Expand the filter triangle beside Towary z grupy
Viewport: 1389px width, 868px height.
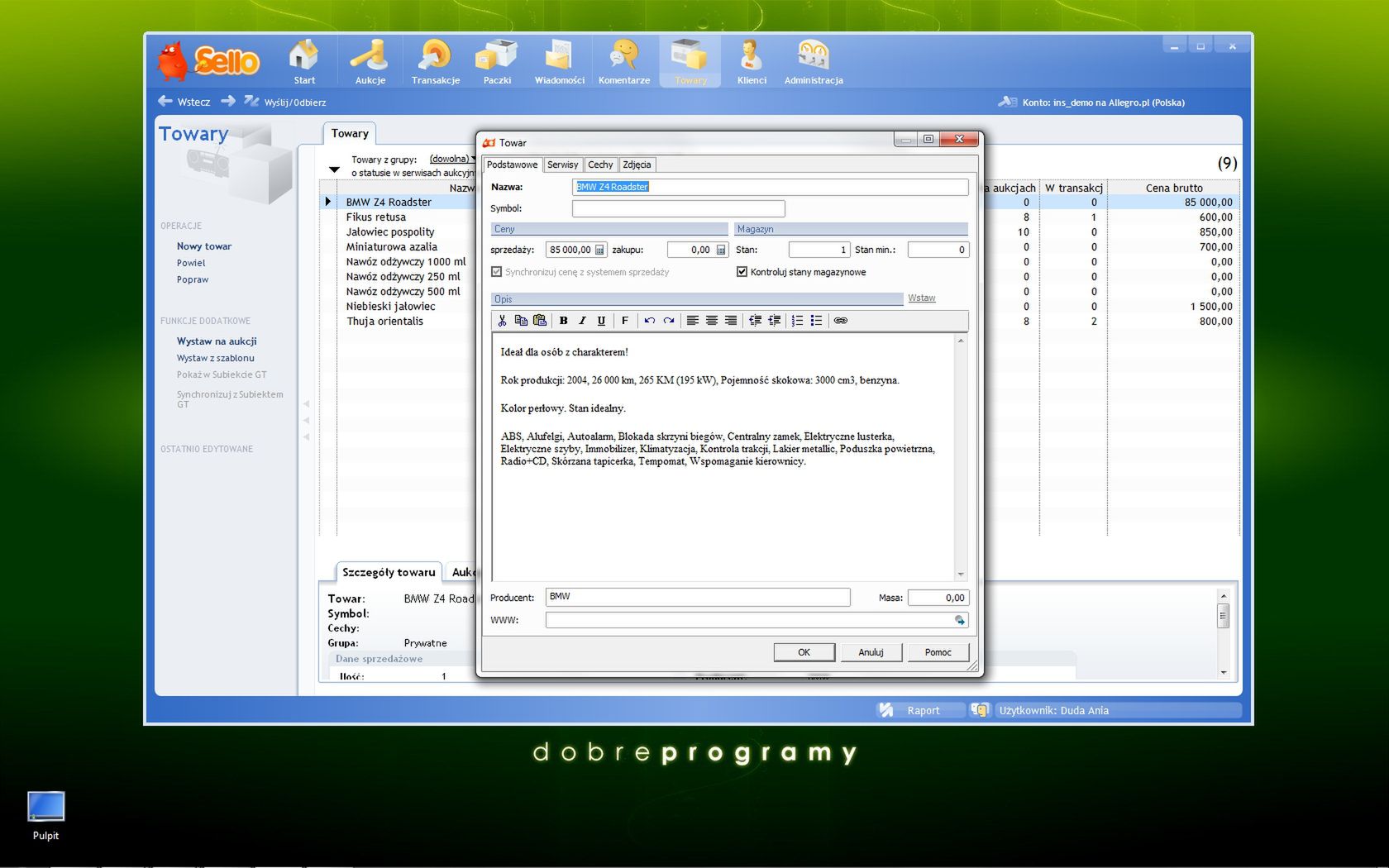coord(334,169)
